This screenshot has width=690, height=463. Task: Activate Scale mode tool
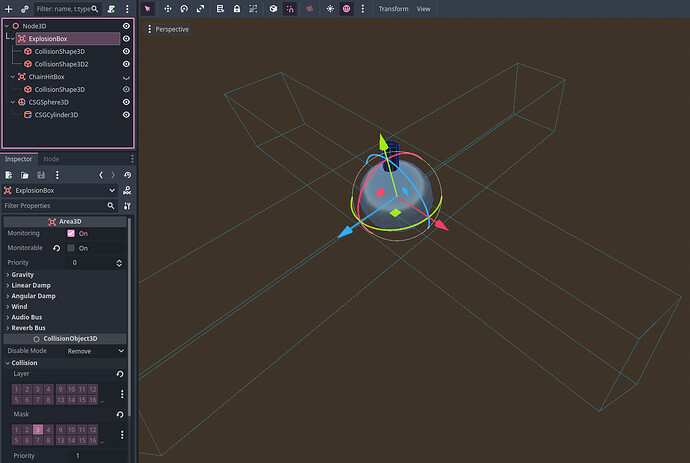pos(200,9)
